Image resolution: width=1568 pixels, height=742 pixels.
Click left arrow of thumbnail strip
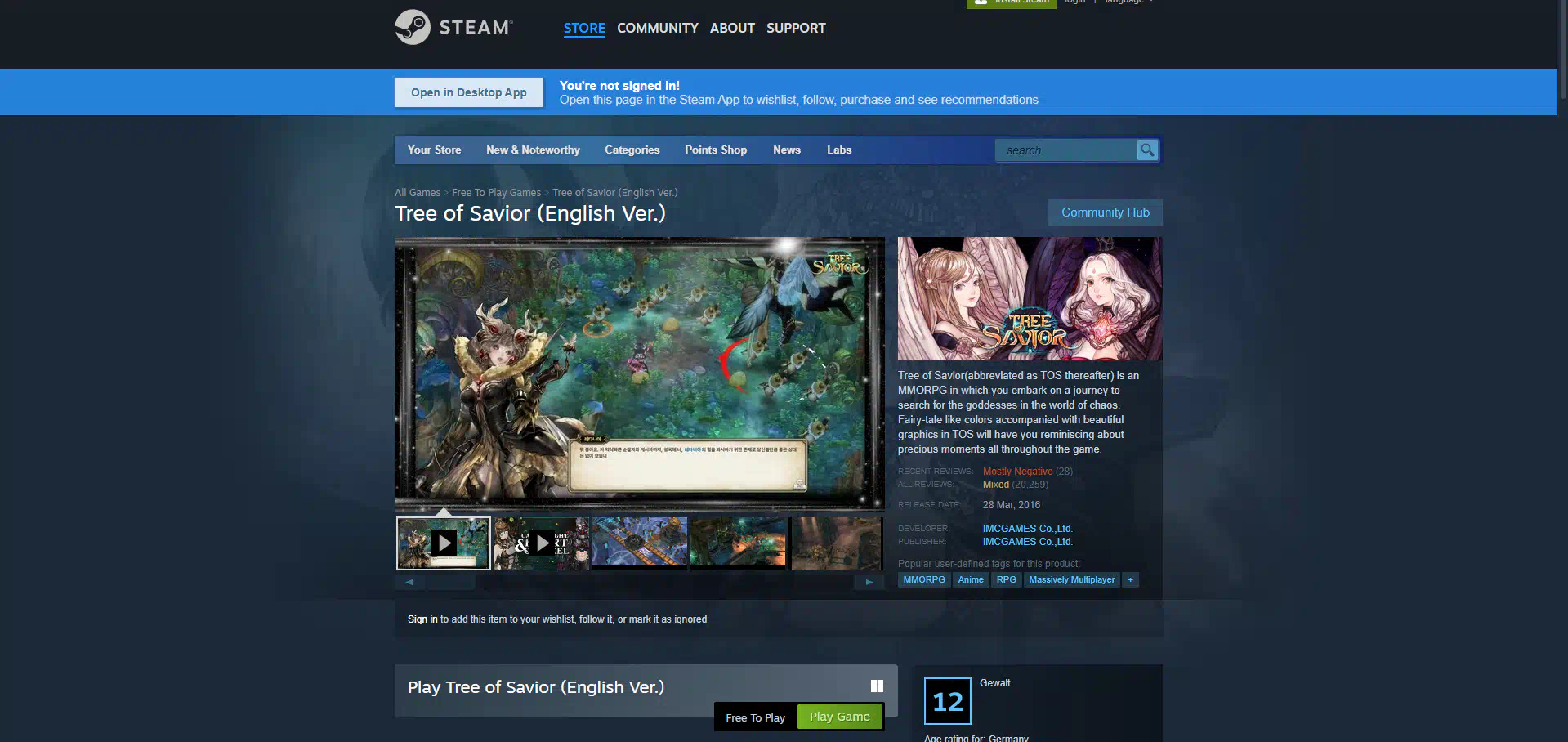(409, 582)
